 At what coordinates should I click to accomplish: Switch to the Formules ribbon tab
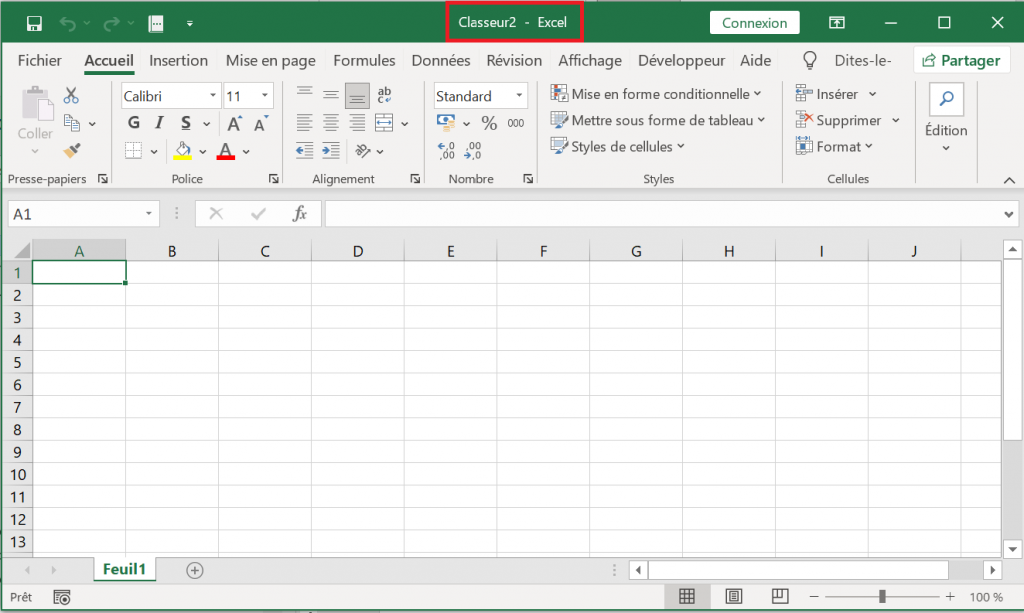(364, 60)
